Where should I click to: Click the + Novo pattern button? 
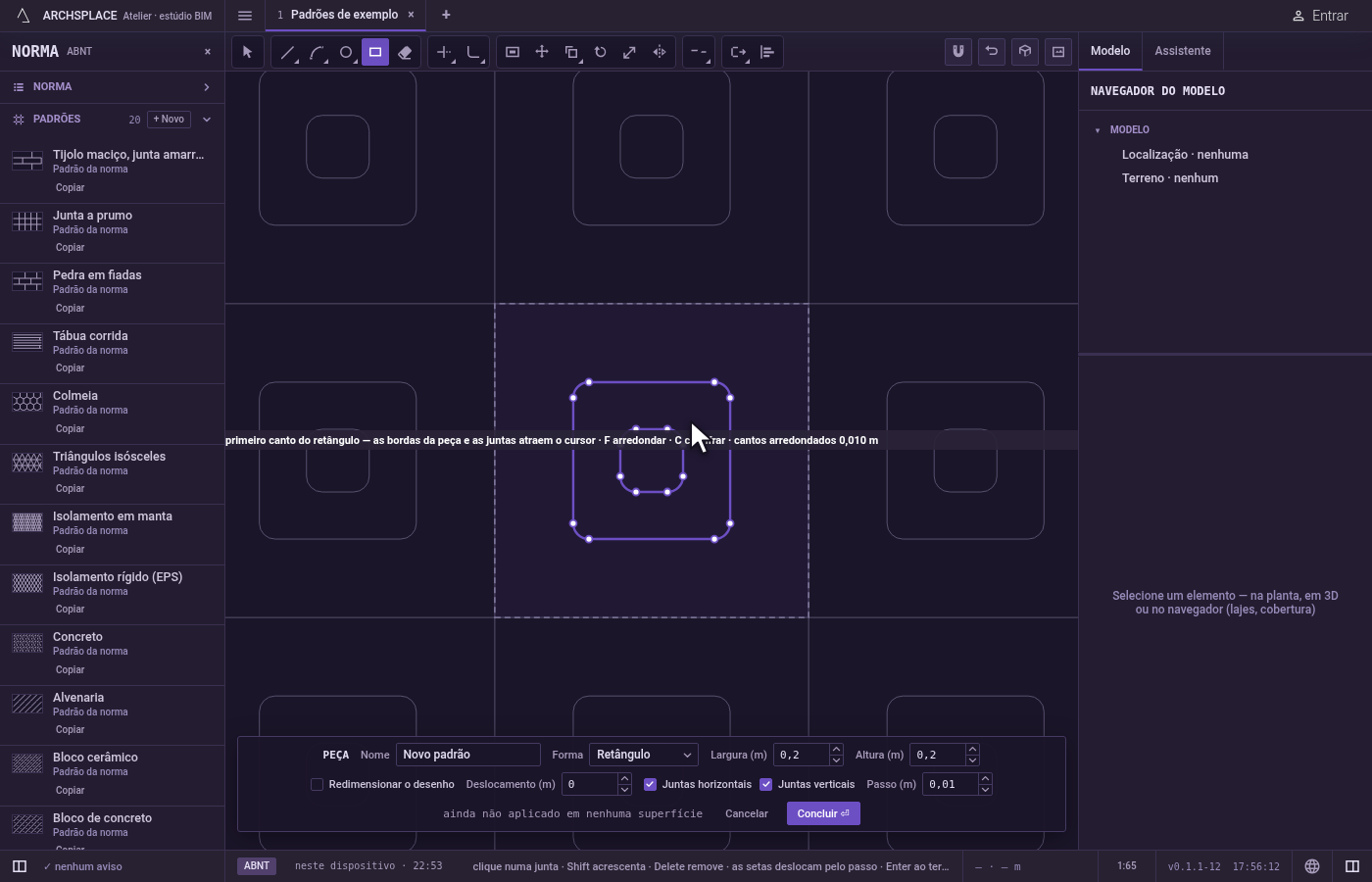[x=169, y=120]
